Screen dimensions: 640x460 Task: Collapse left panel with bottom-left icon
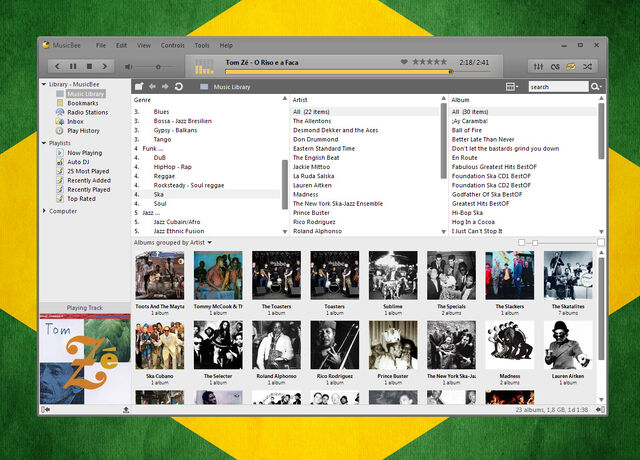coord(45,409)
